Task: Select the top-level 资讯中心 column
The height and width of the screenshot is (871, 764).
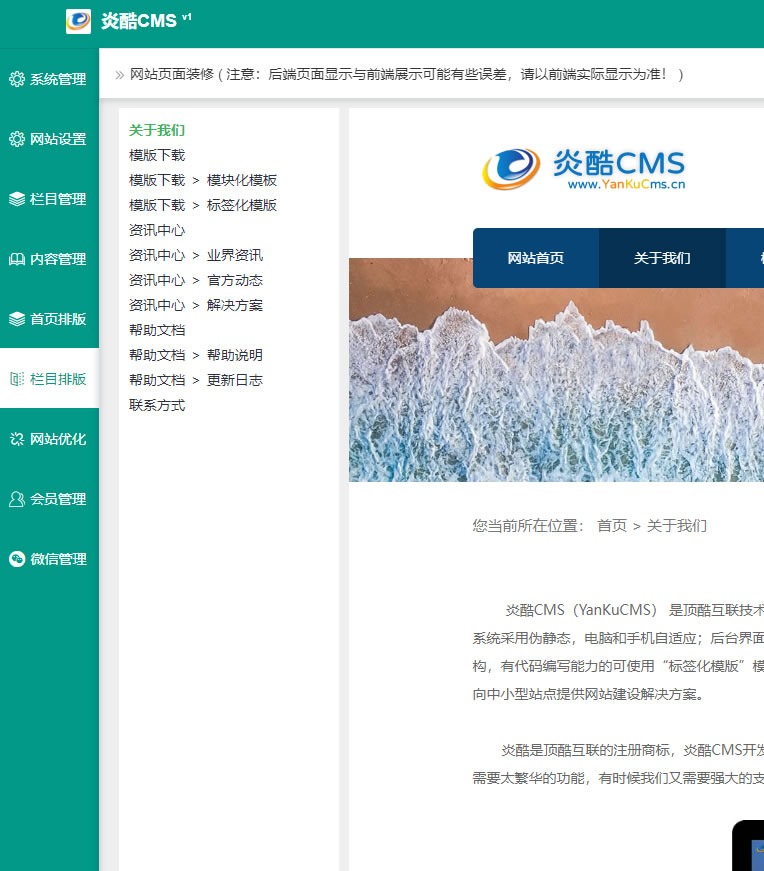Action: click(x=157, y=230)
